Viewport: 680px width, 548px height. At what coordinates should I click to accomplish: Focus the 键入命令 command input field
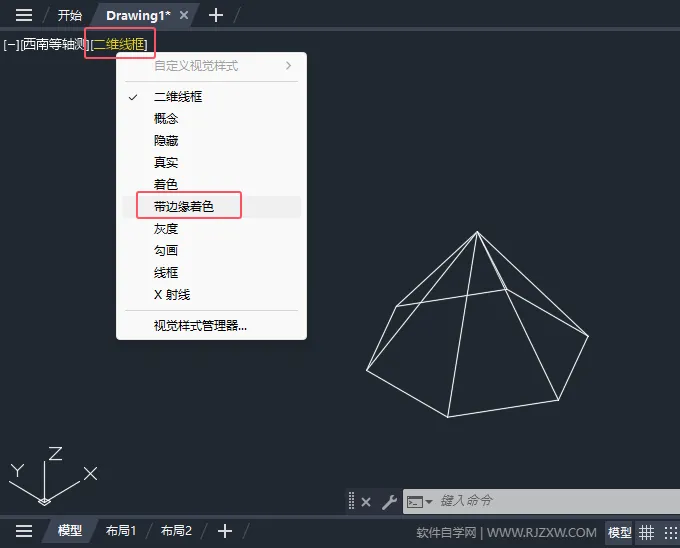coord(557,501)
